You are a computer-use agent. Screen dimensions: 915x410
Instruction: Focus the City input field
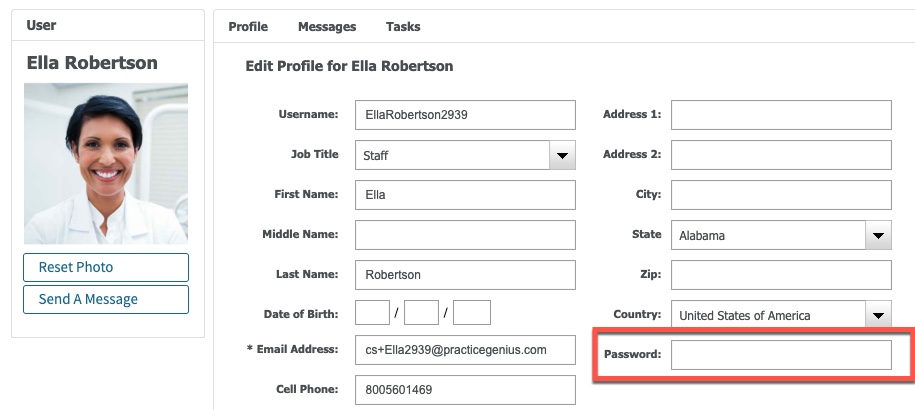click(x=780, y=195)
